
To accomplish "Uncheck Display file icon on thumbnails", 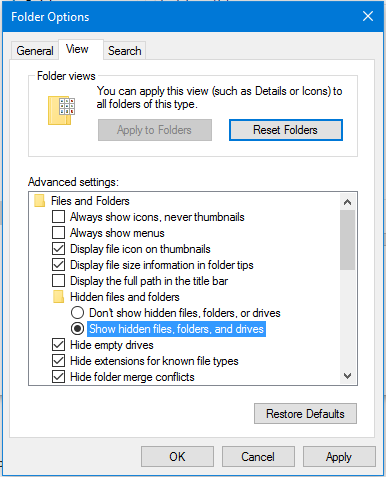I will [x=58, y=249].
